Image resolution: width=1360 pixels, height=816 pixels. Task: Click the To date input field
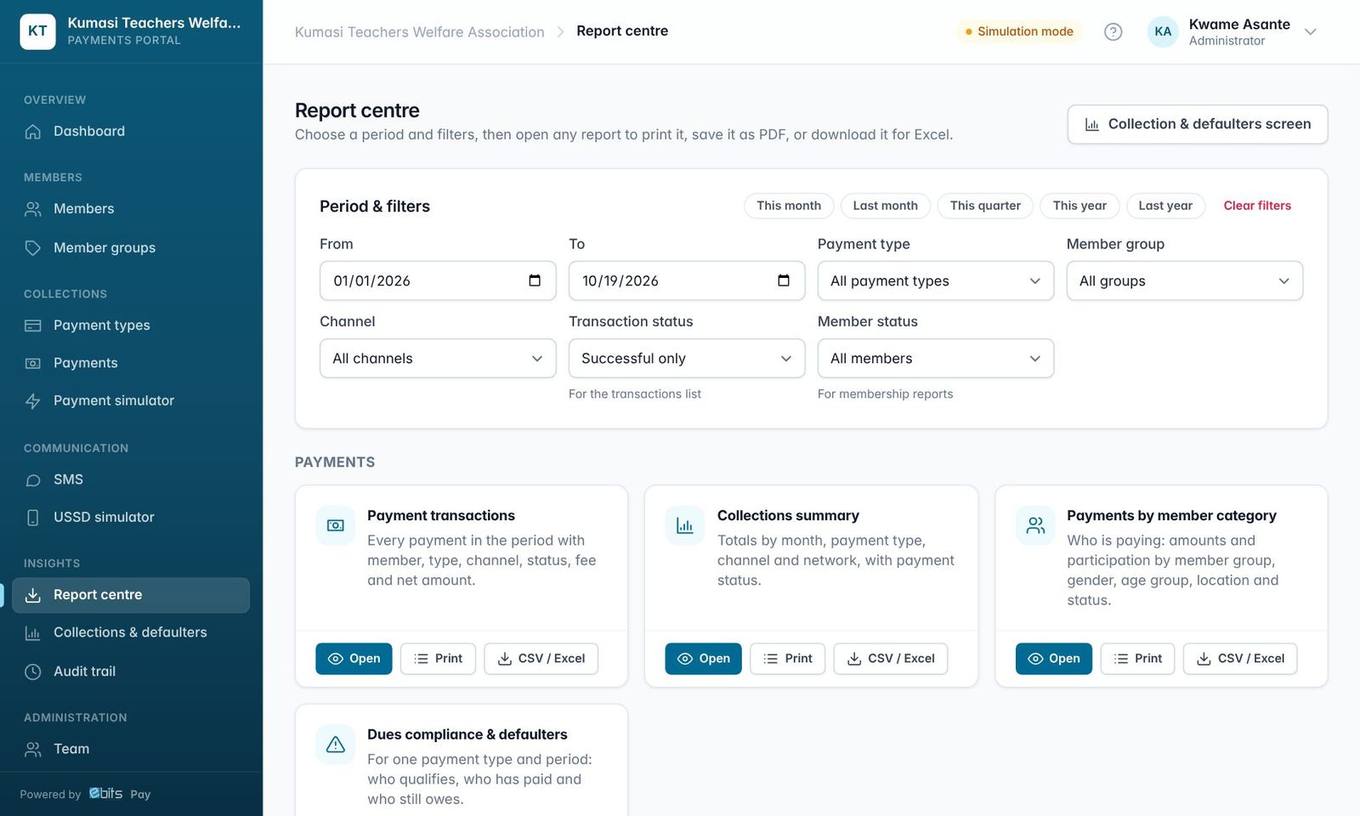tap(687, 281)
